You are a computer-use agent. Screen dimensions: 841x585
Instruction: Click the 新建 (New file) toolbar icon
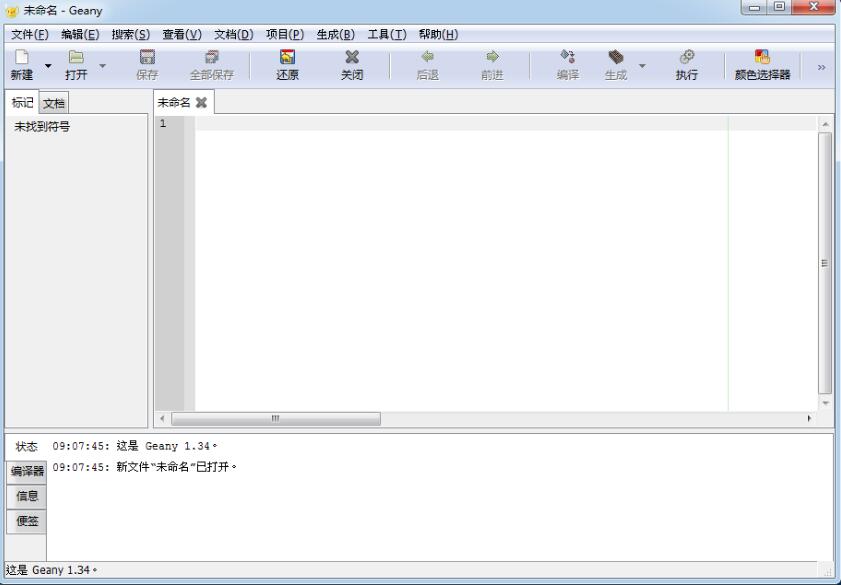click(21, 57)
